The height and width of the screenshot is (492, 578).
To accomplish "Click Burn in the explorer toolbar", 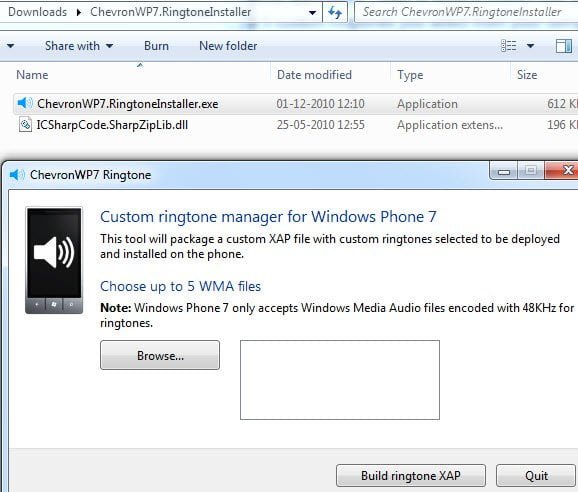I will tap(156, 46).
